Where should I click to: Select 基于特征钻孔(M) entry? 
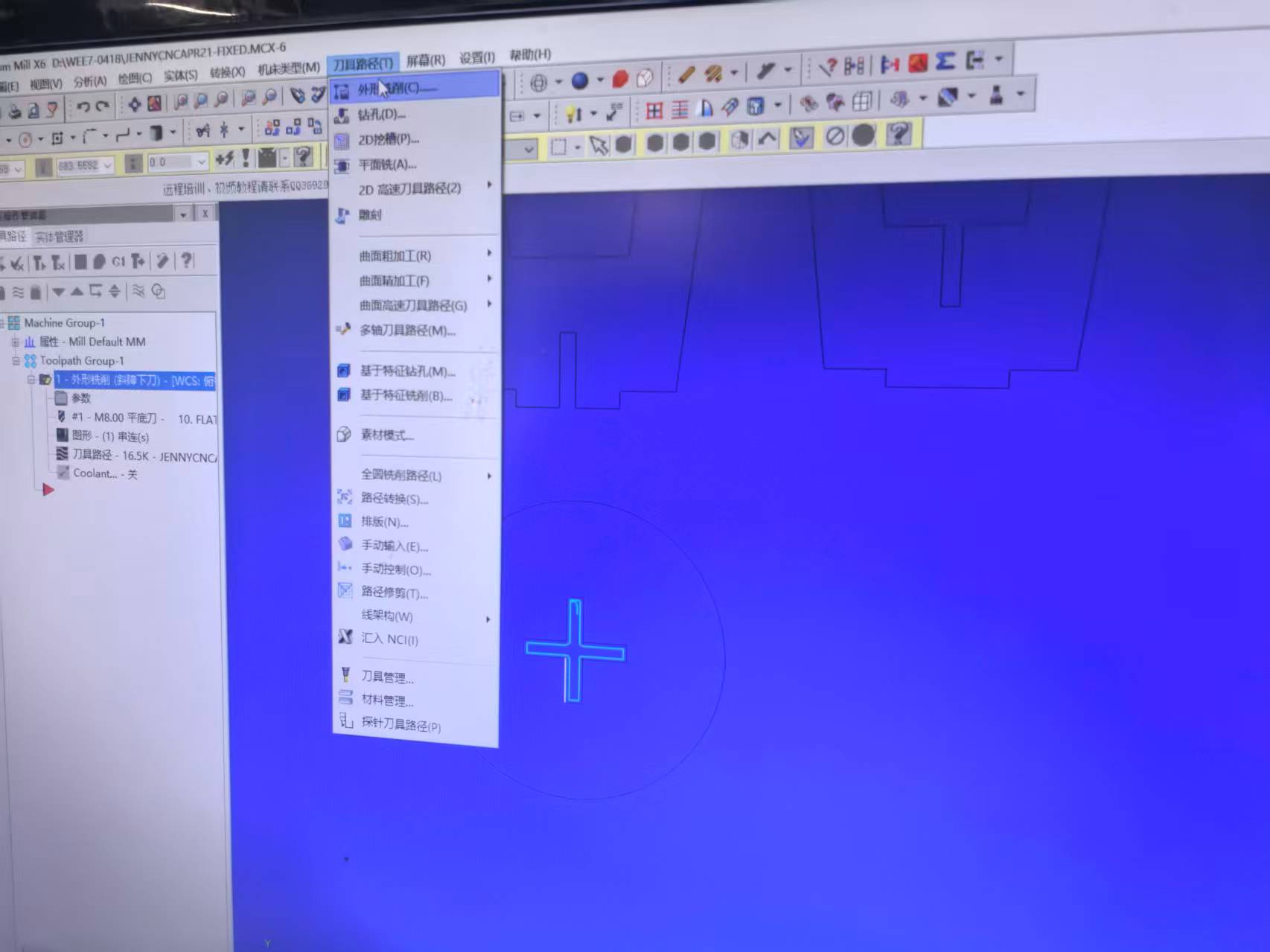coord(415,371)
